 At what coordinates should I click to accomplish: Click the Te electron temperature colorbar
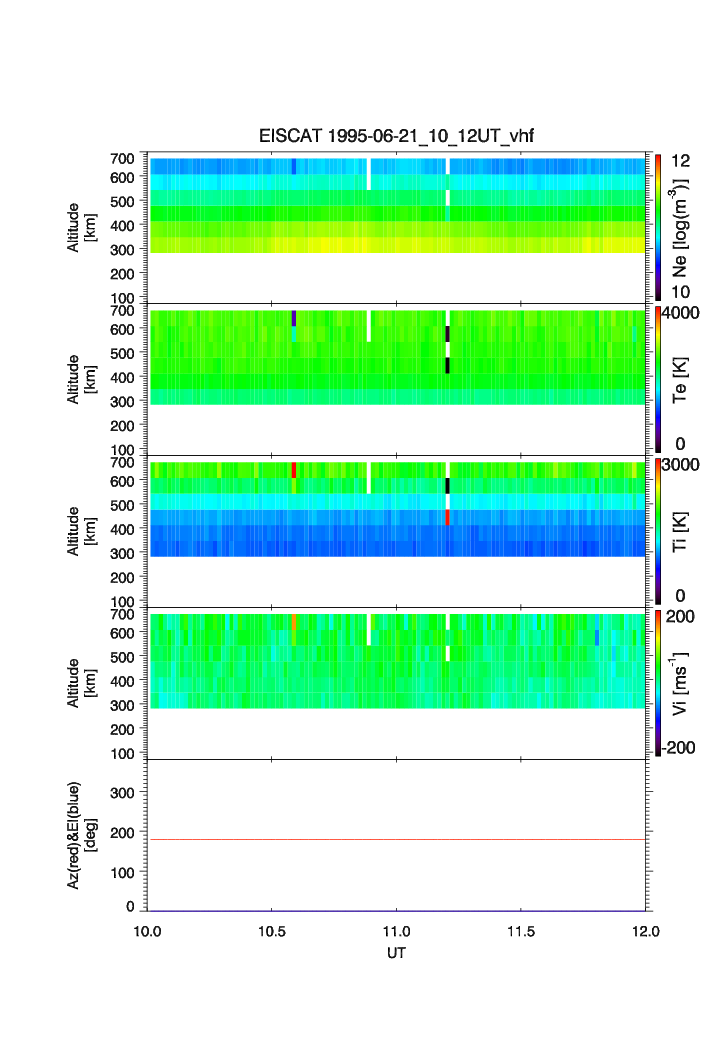pos(657,380)
